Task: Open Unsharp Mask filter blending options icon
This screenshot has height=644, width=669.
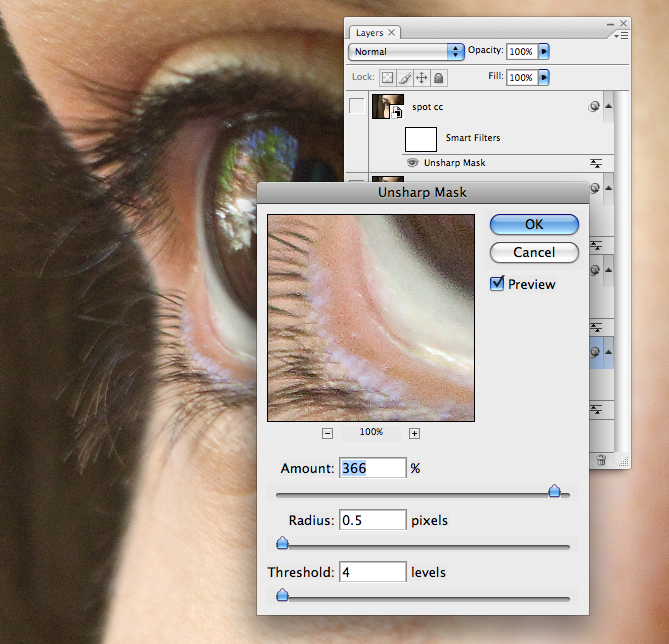Action: 596,163
